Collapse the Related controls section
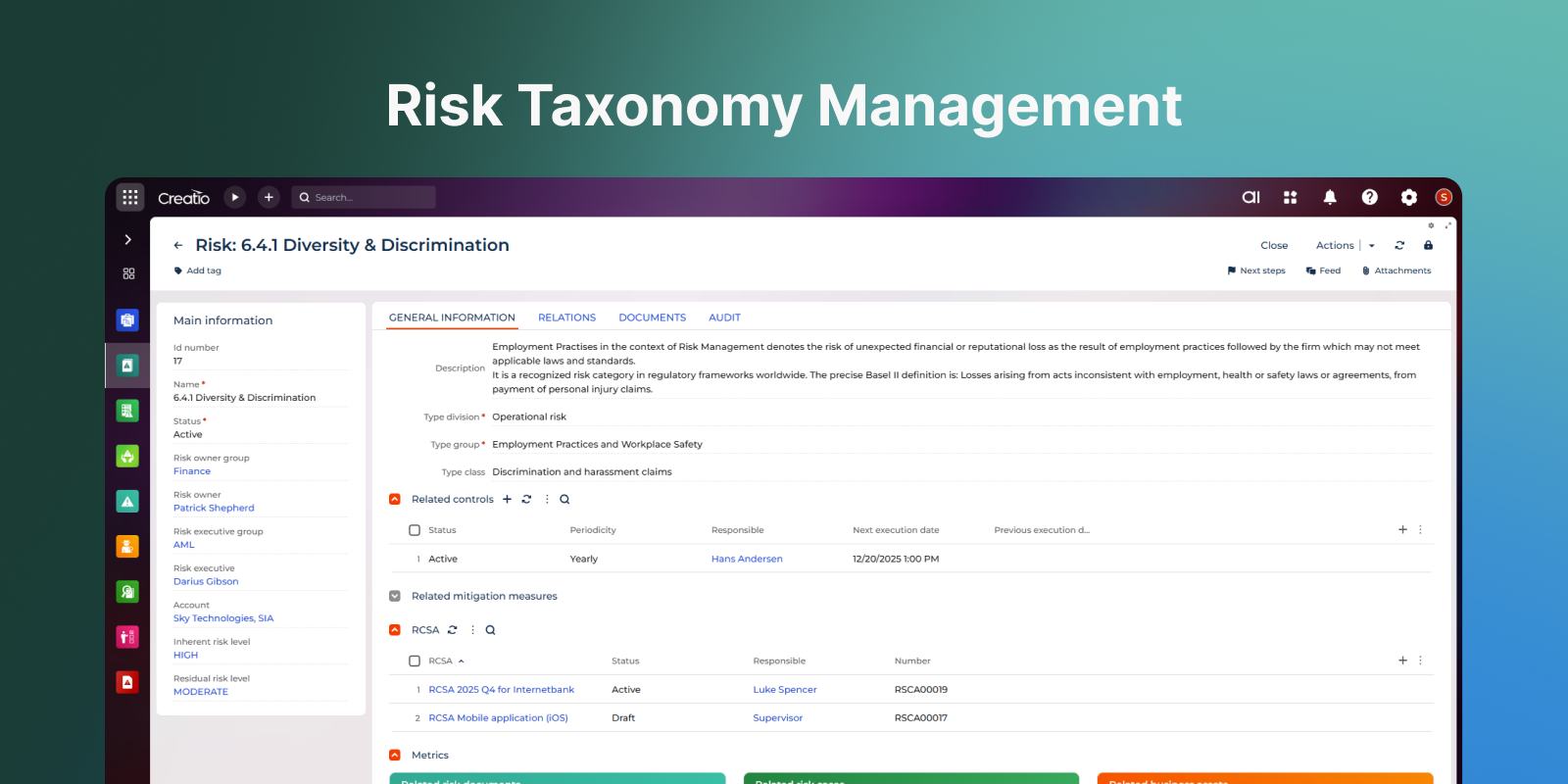This screenshot has width=1568, height=784. point(395,499)
